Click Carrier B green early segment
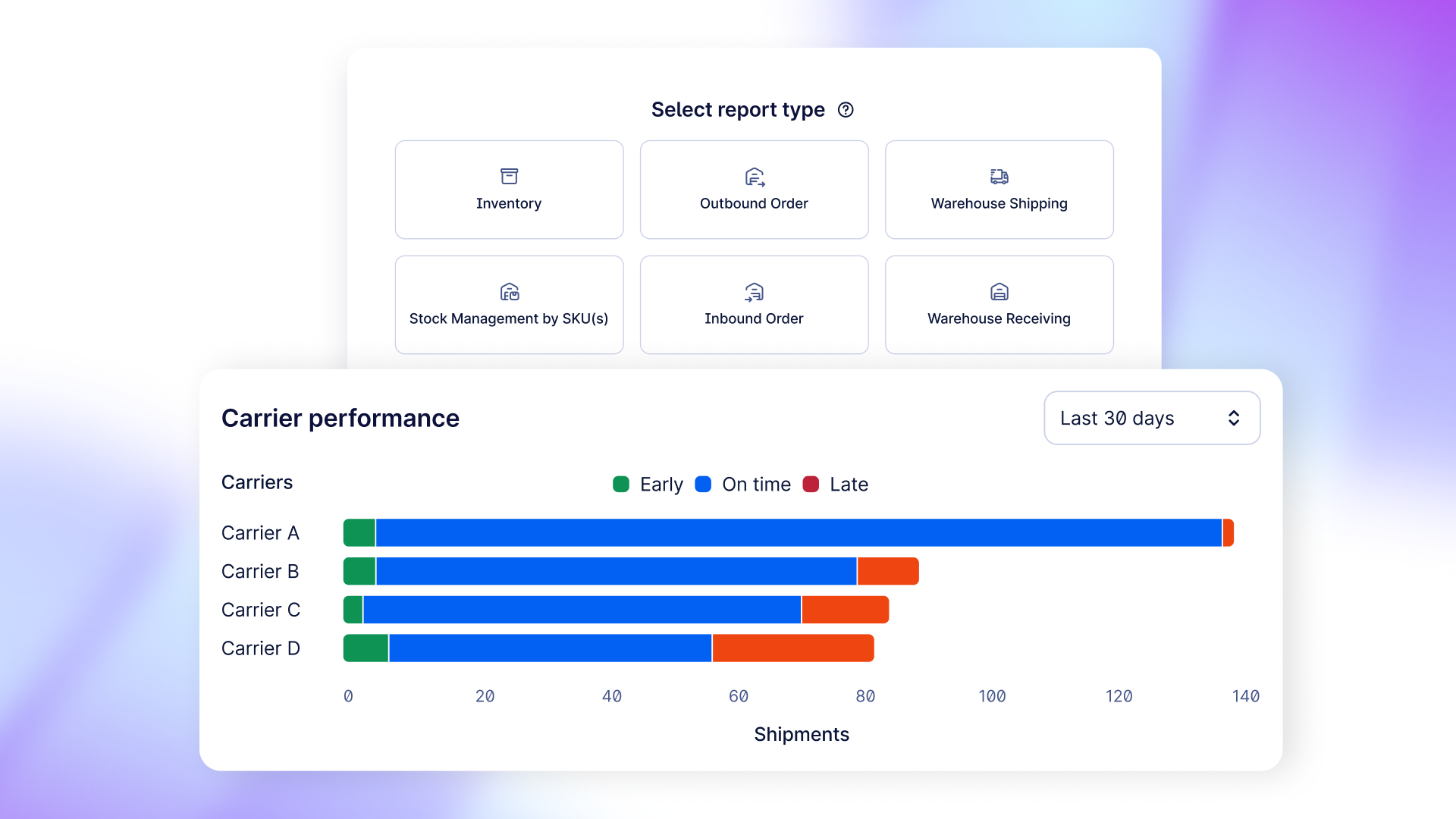The image size is (1456, 819). 359,571
